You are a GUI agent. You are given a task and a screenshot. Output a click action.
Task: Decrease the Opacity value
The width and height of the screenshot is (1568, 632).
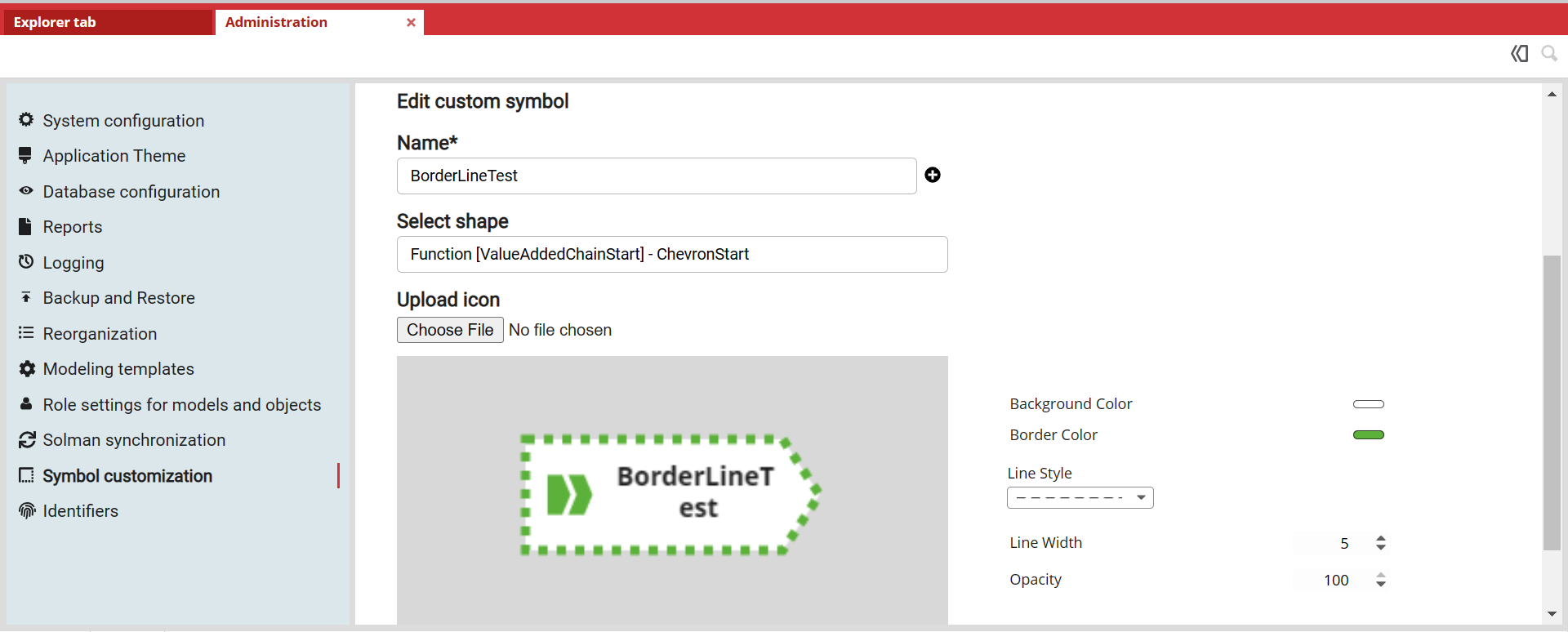point(1381,585)
